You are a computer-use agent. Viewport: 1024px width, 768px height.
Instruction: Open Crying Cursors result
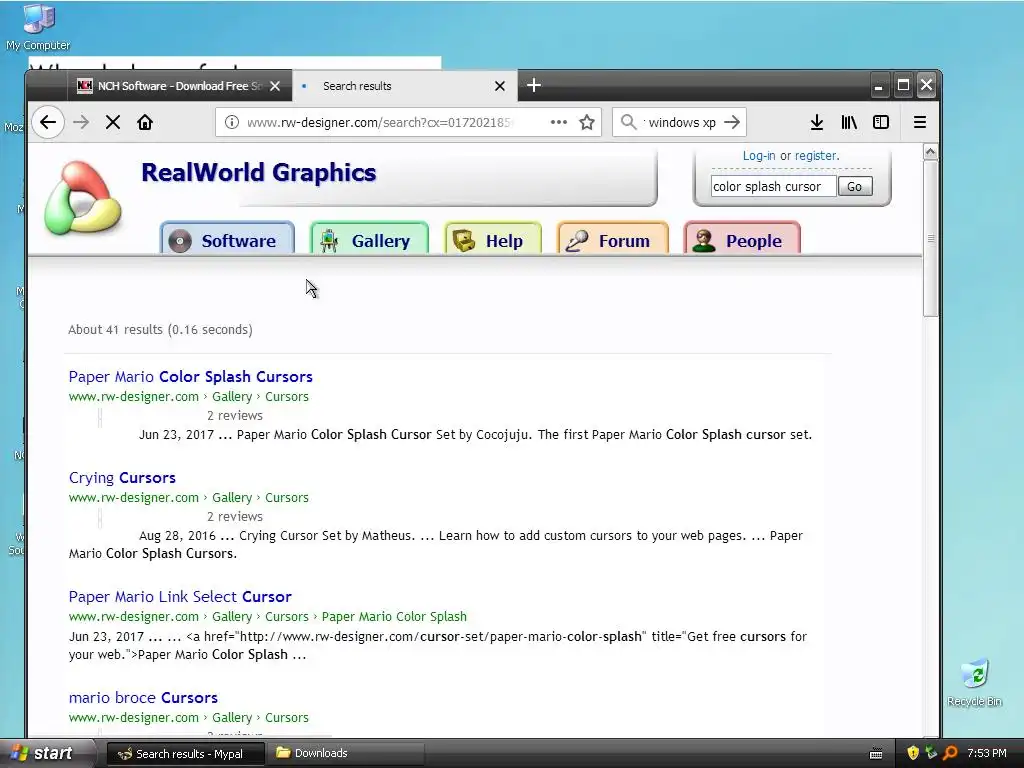pyautogui.click(x=122, y=478)
